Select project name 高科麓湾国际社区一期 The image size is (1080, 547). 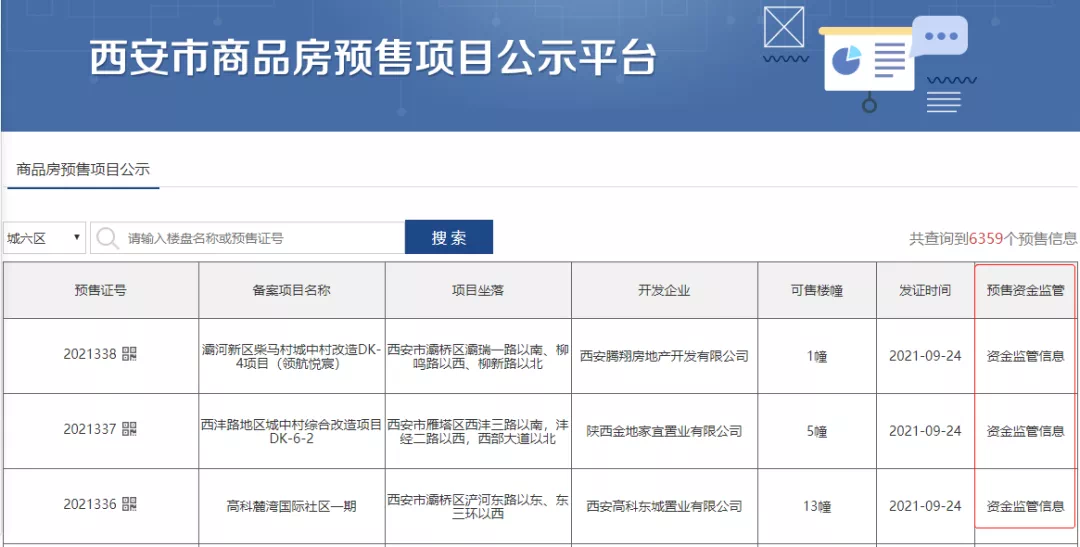[291, 506]
